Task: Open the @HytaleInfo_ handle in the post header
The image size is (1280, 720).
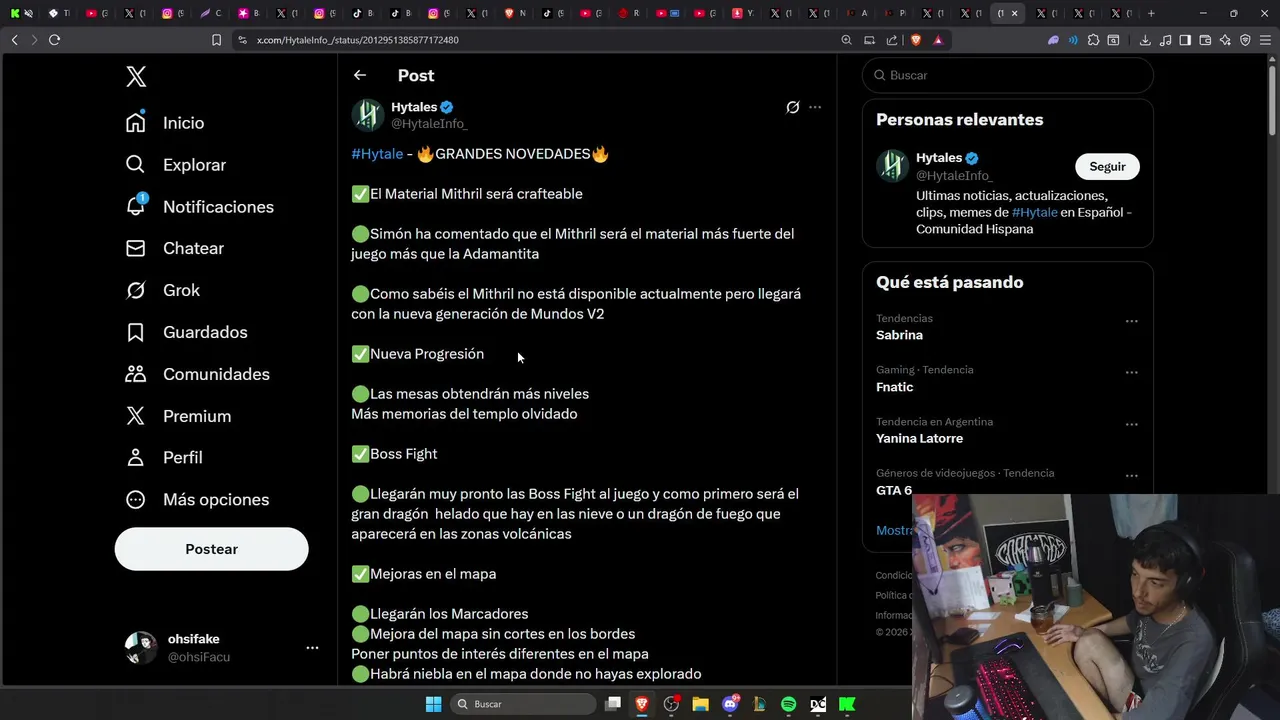Action: point(429,124)
